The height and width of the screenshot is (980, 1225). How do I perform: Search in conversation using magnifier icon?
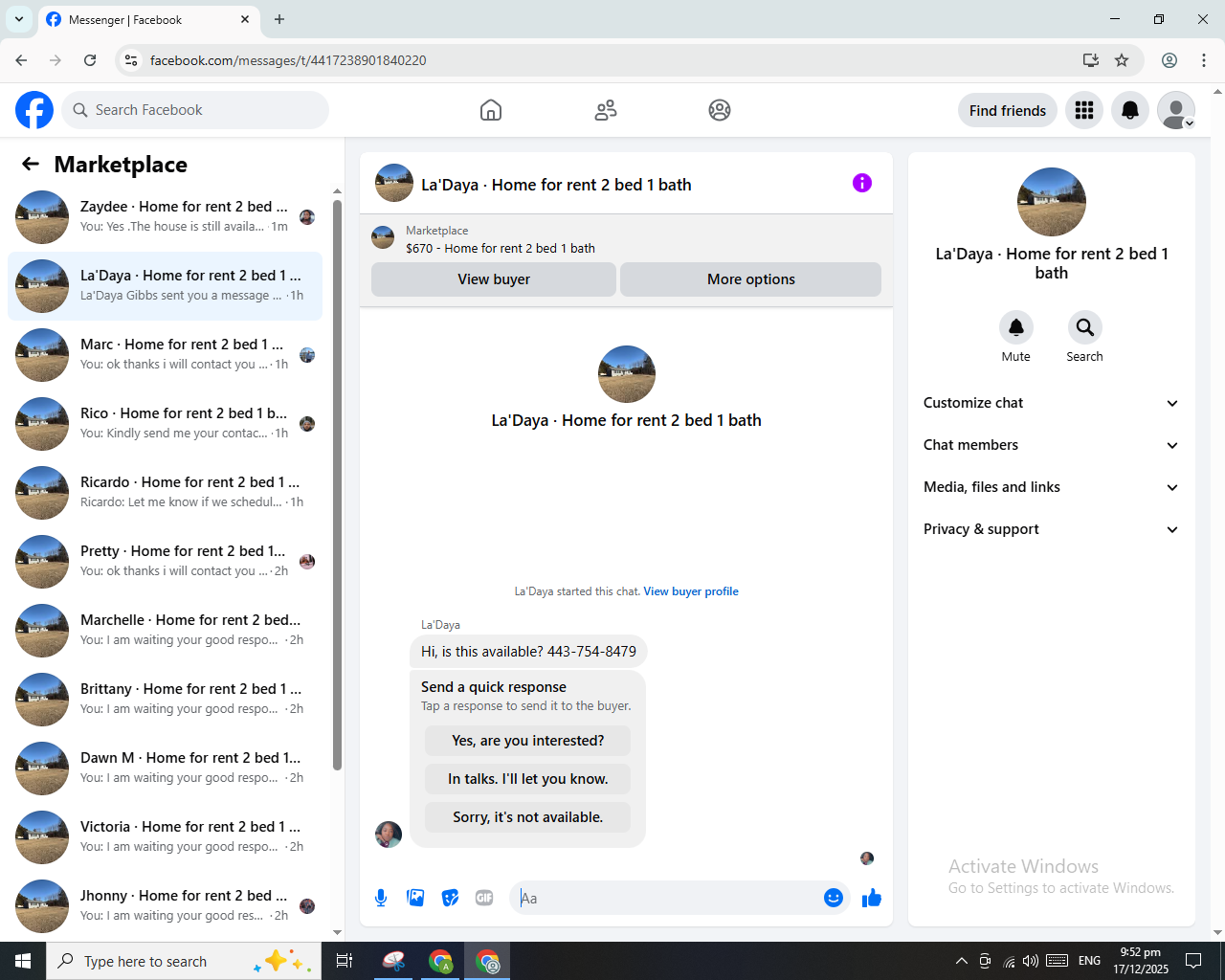[x=1085, y=327]
